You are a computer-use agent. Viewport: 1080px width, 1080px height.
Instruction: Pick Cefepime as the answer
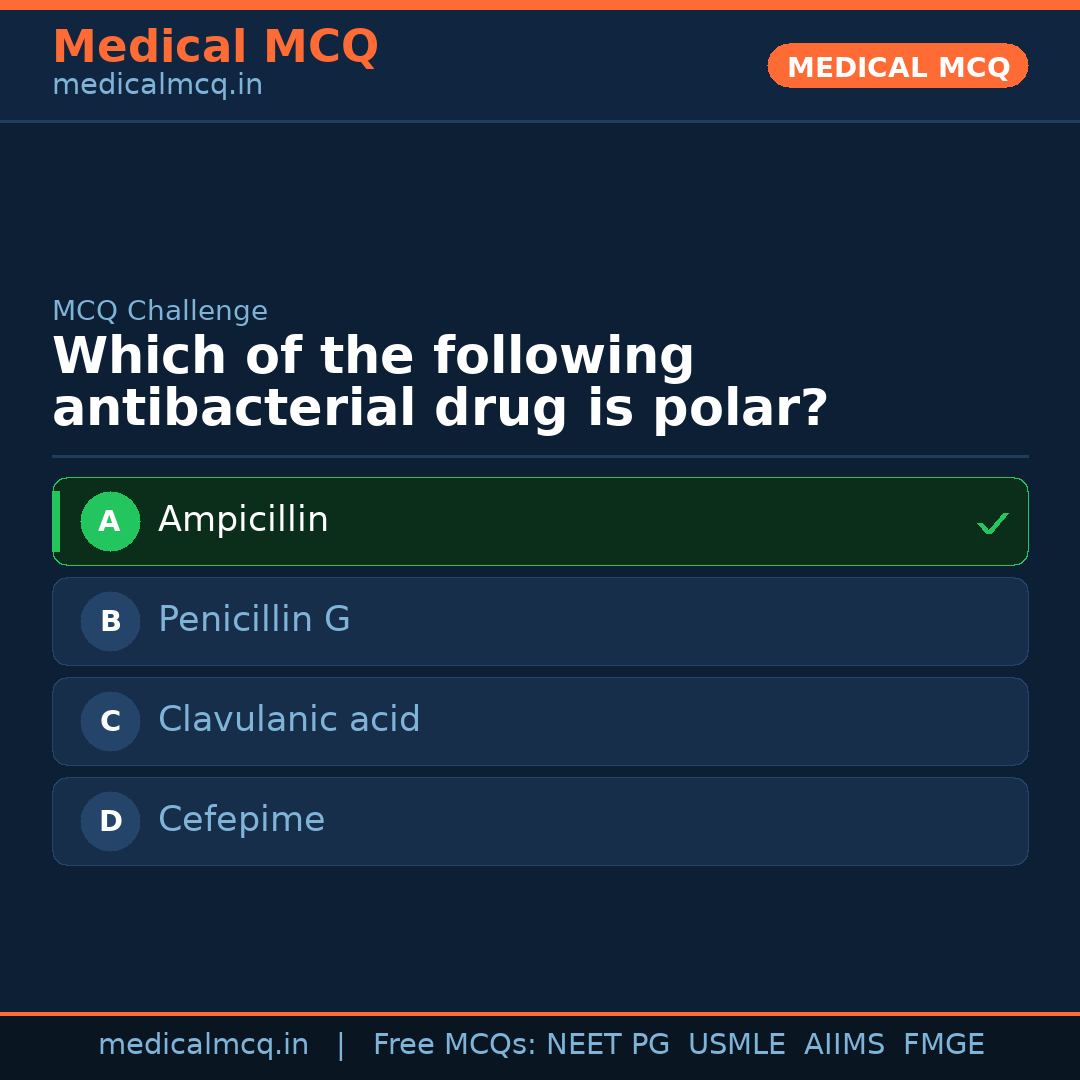[x=540, y=821]
